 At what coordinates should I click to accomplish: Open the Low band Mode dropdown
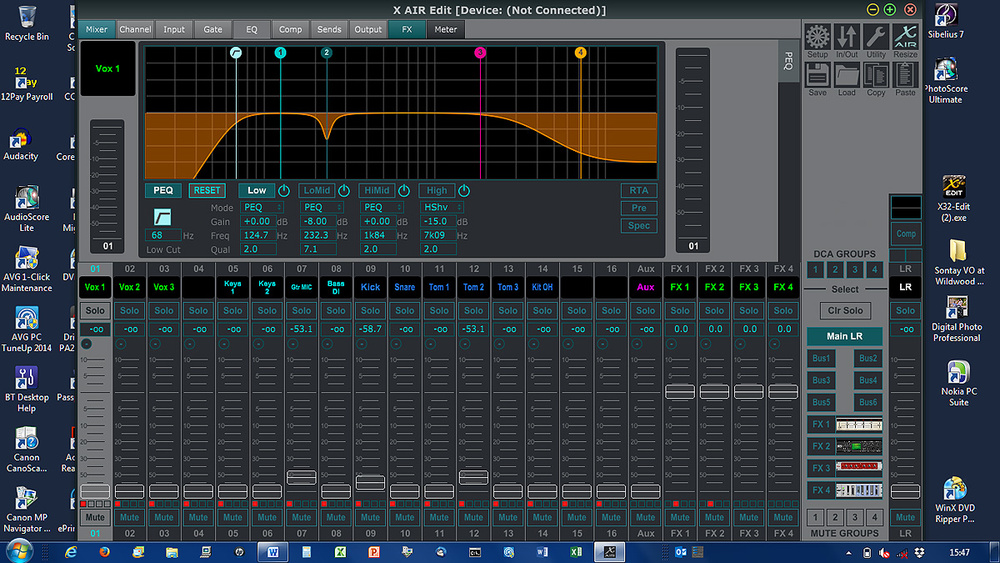[x=261, y=207]
